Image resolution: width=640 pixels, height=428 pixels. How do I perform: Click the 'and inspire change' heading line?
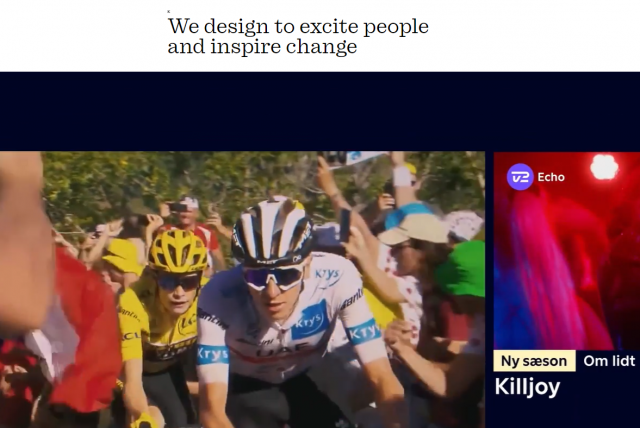click(262, 47)
